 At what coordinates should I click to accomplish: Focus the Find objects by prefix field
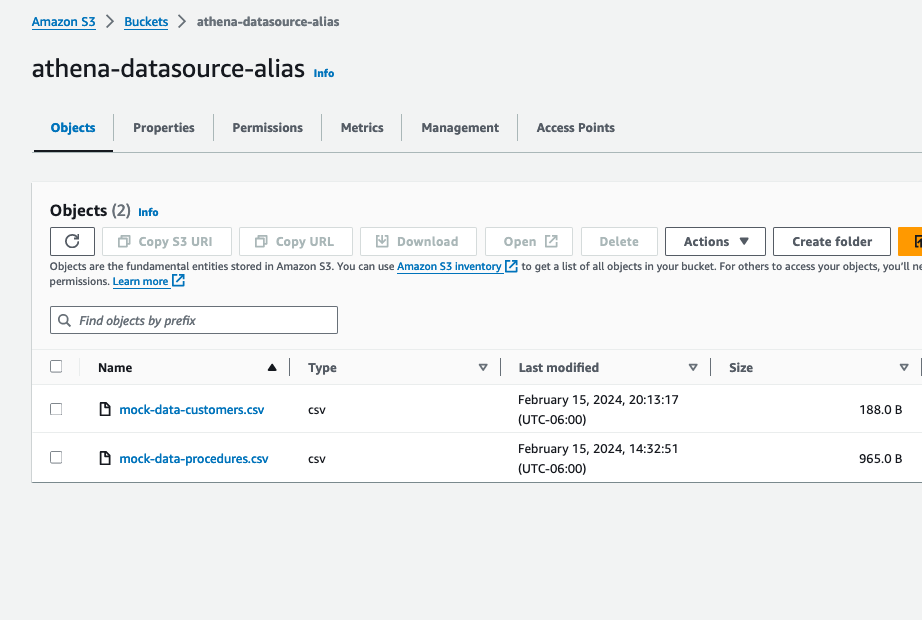click(194, 320)
